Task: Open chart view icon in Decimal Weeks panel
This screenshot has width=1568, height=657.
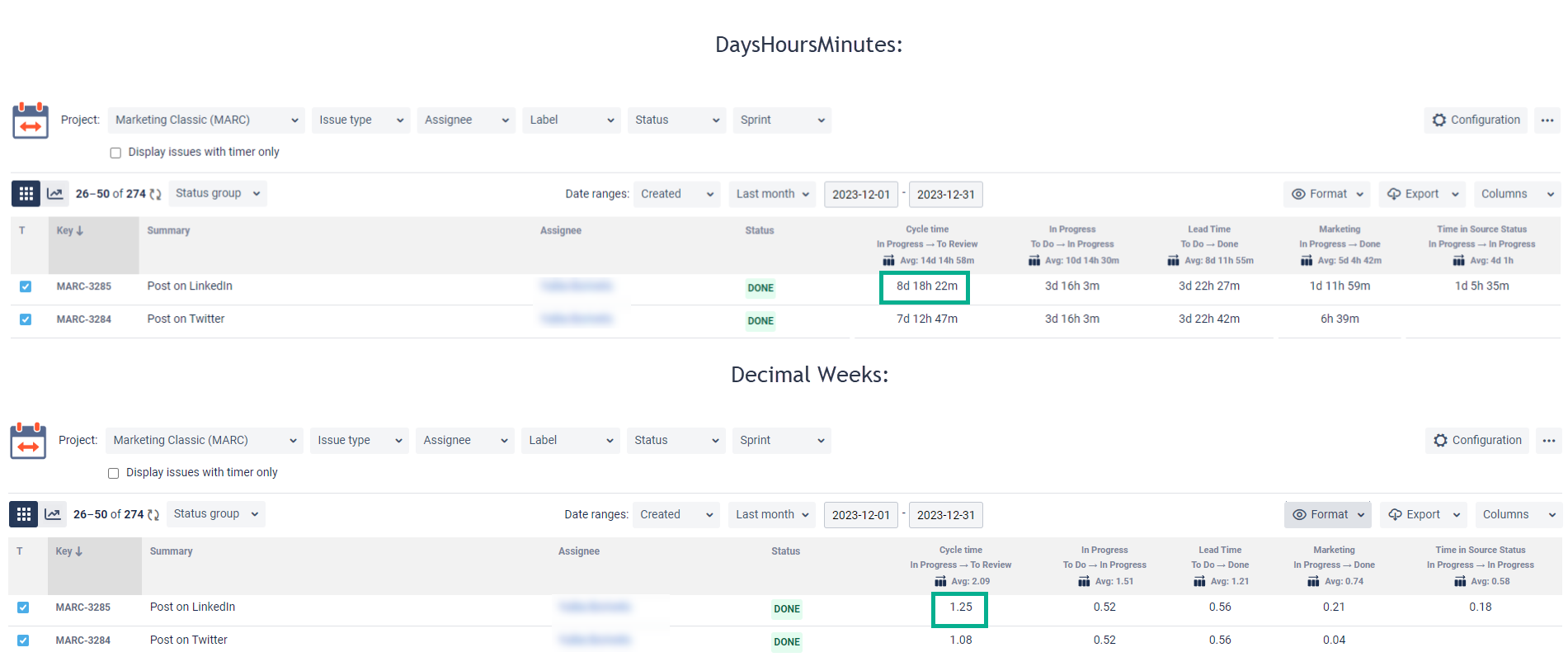Action: (x=53, y=514)
